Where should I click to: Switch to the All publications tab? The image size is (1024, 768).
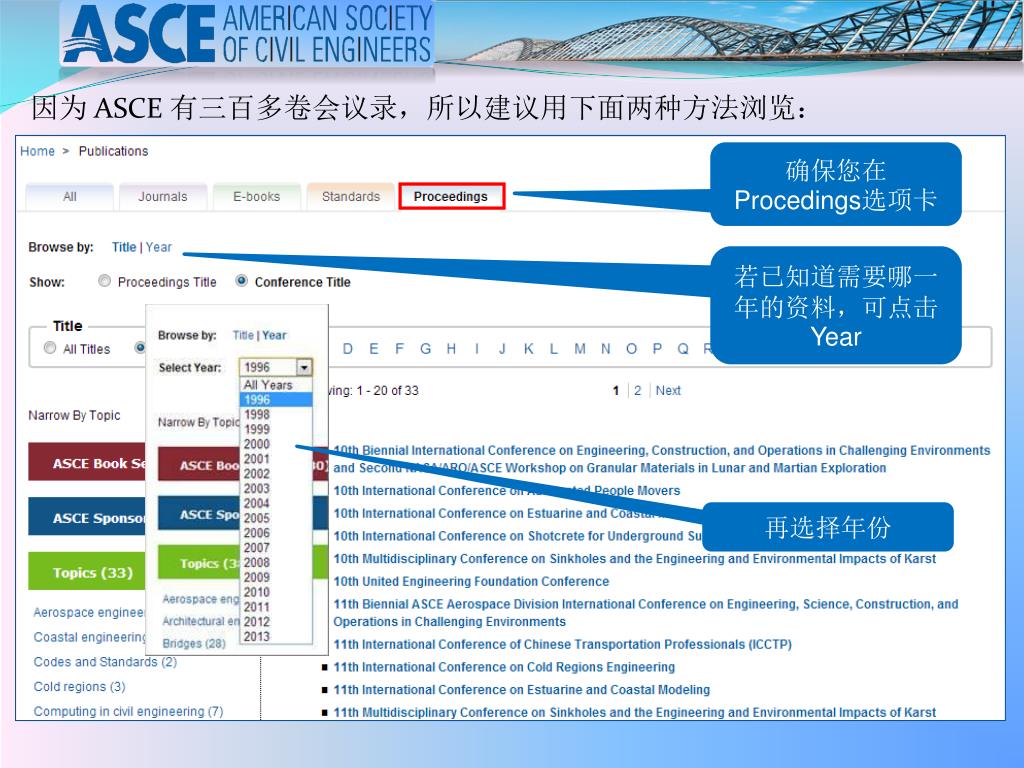click(69, 197)
